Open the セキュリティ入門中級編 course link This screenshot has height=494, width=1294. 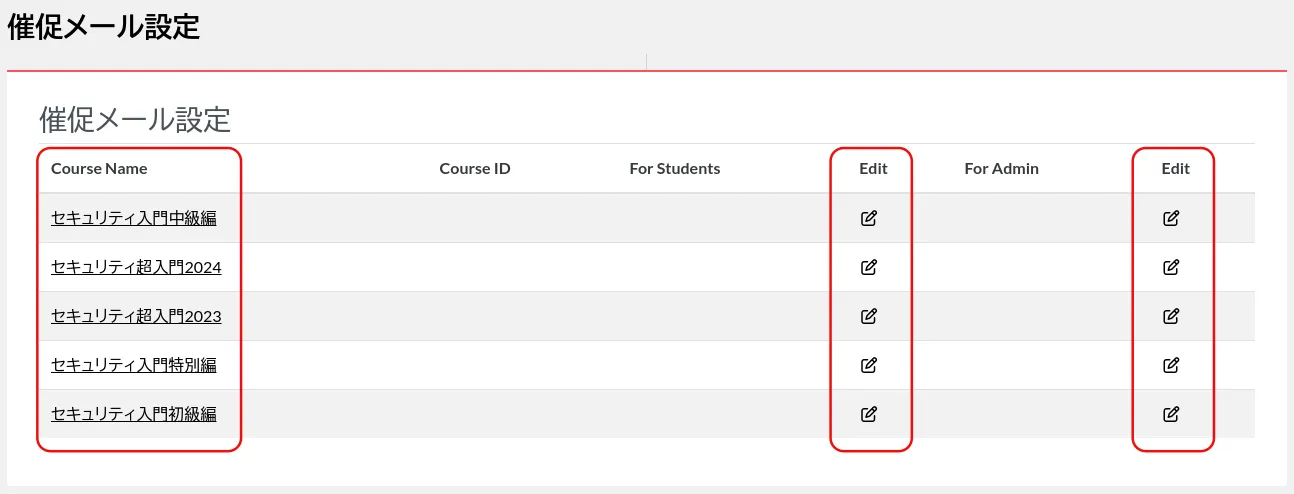tap(134, 218)
